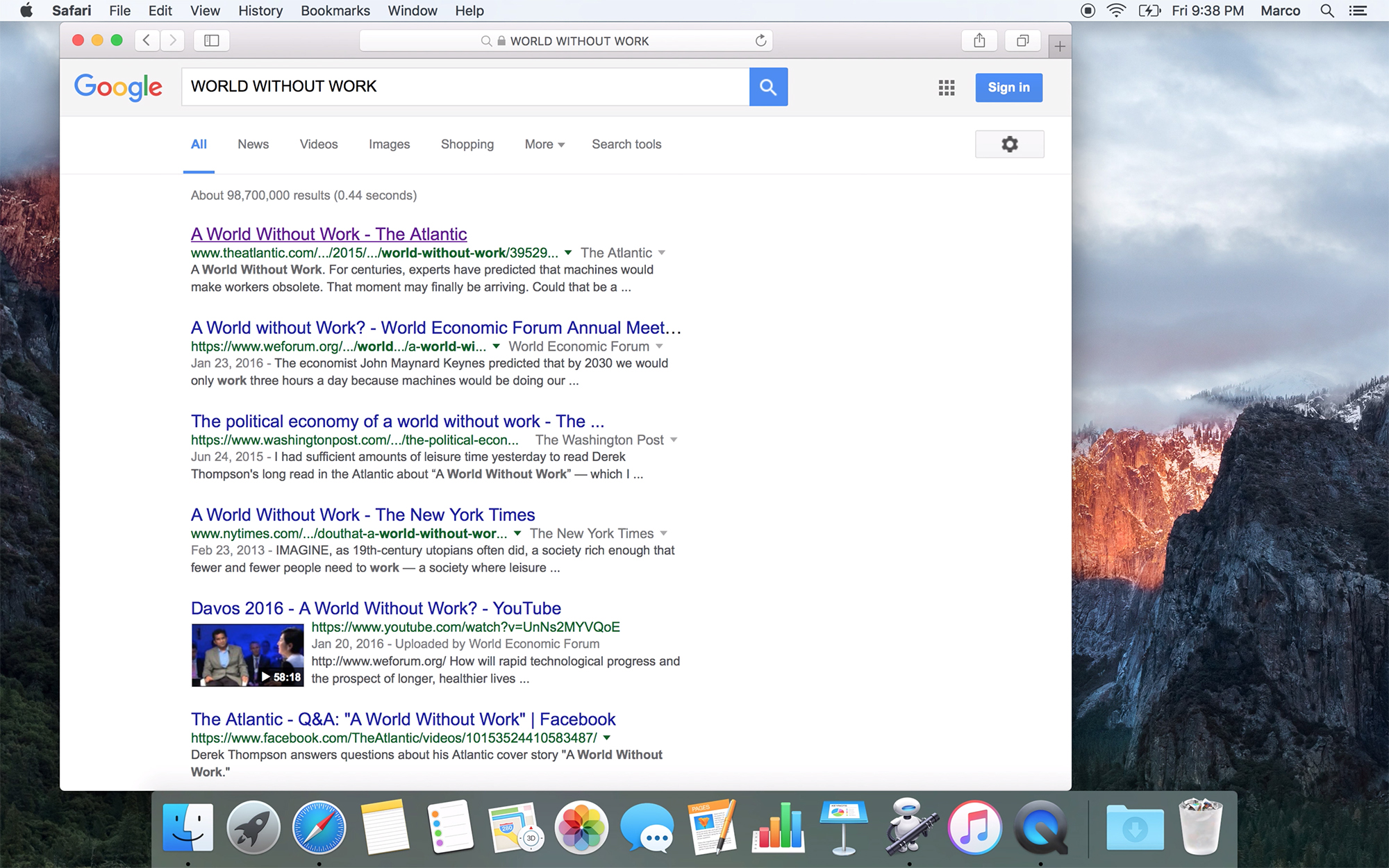1389x868 pixels.
Task: Open The New York Times result link
Action: (x=363, y=515)
